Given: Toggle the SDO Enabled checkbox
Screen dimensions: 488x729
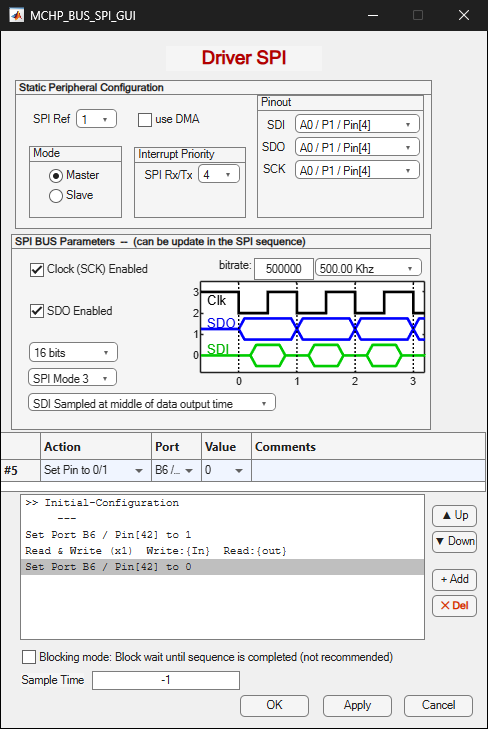Looking at the screenshot, I should coord(37,311).
